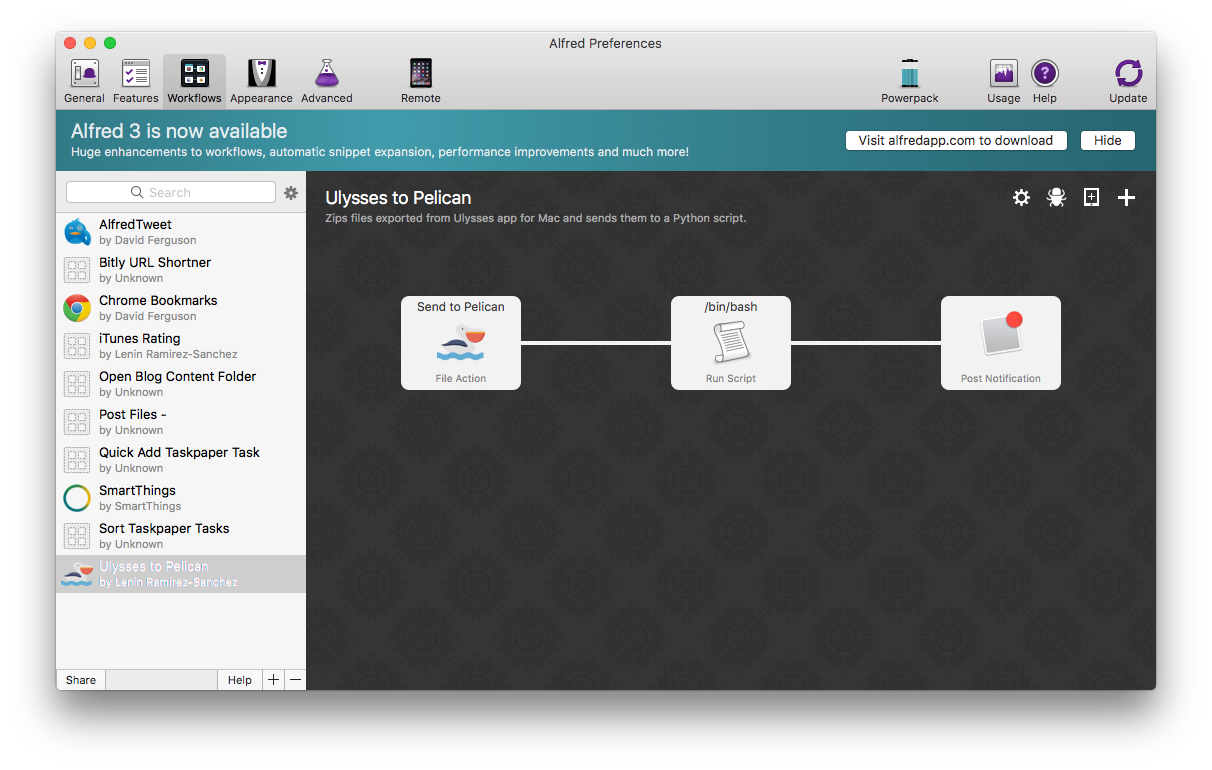Click the Quick Add Taskpaper Task placeholder icon
This screenshot has height=770, width=1212.
coord(77,460)
